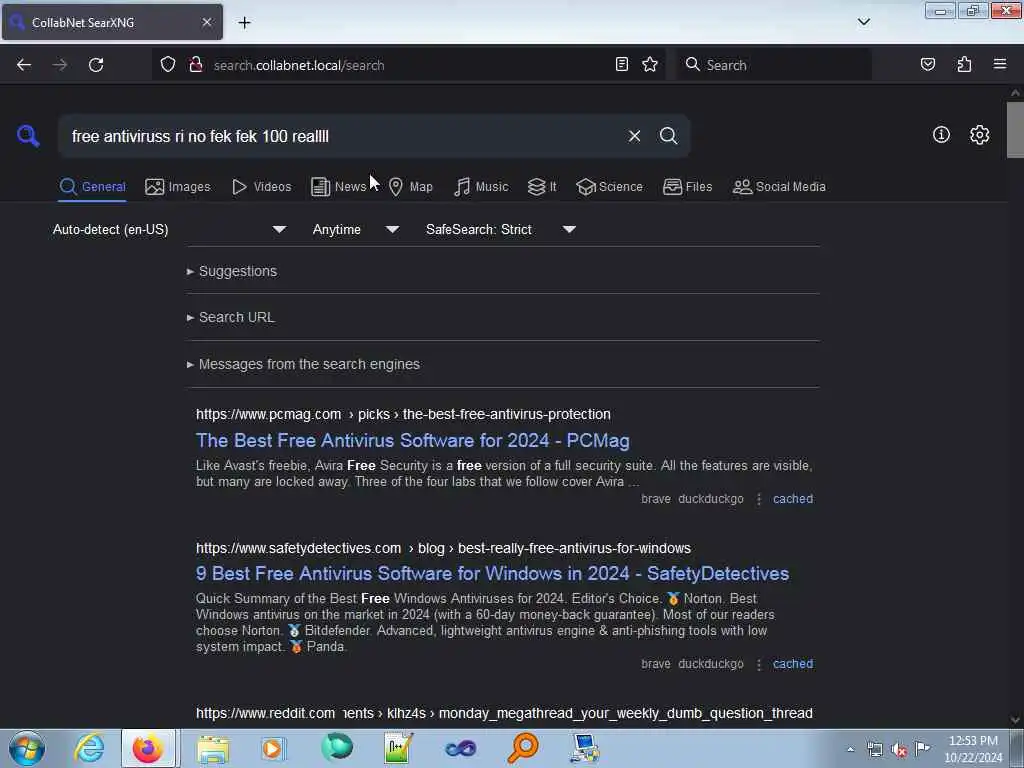Image resolution: width=1024 pixels, height=768 pixels.
Task: Submit search with magnifier button
Action: [668, 136]
